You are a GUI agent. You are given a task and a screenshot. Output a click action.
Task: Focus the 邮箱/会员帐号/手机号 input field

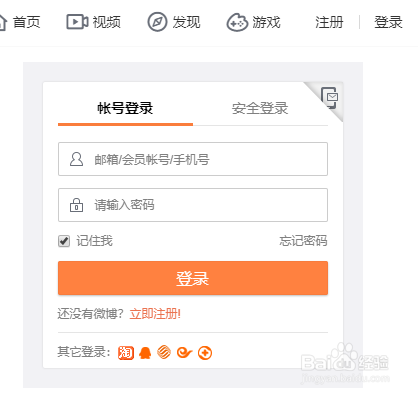[x=193, y=159]
